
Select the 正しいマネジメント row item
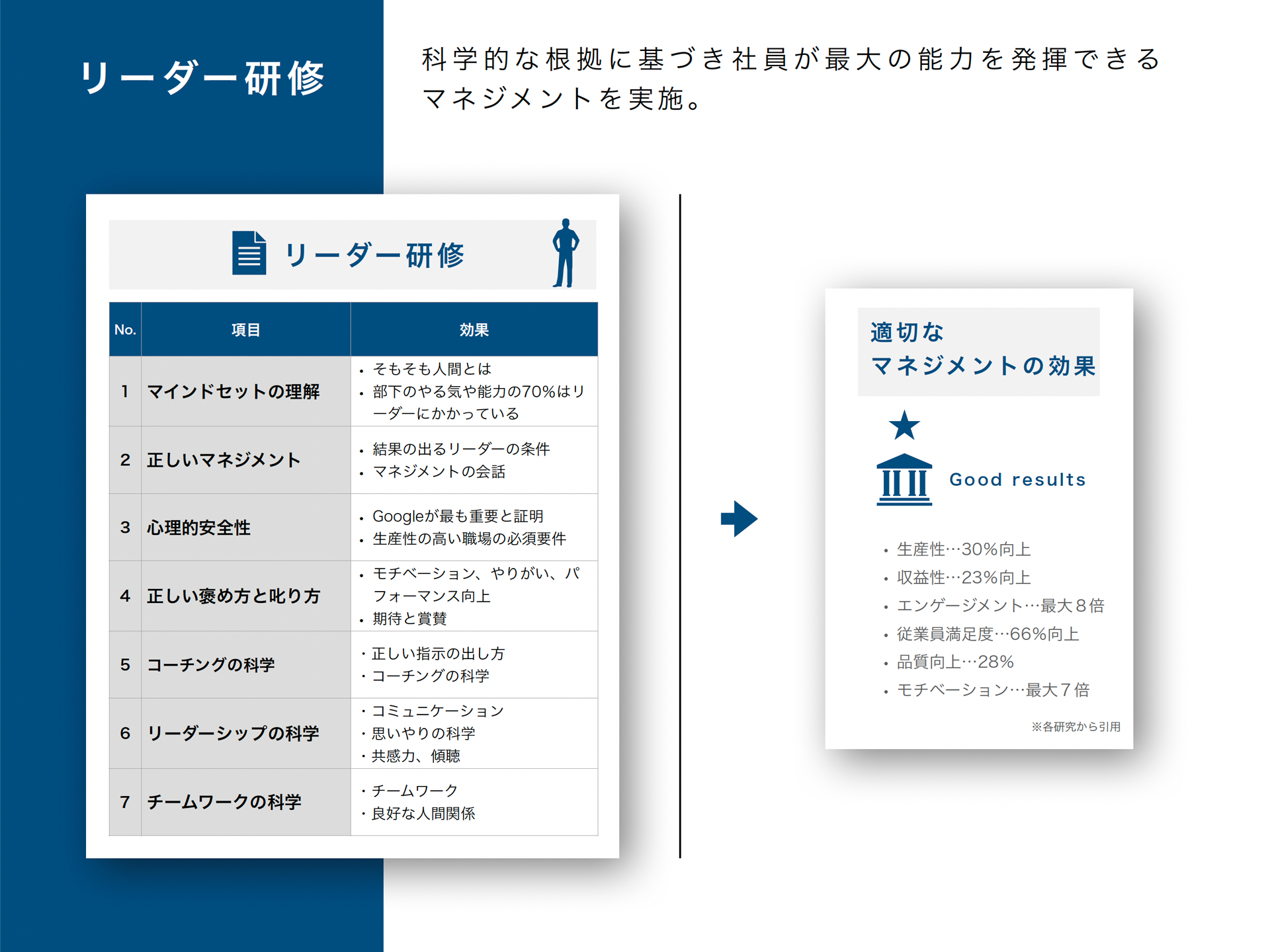(224, 459)
